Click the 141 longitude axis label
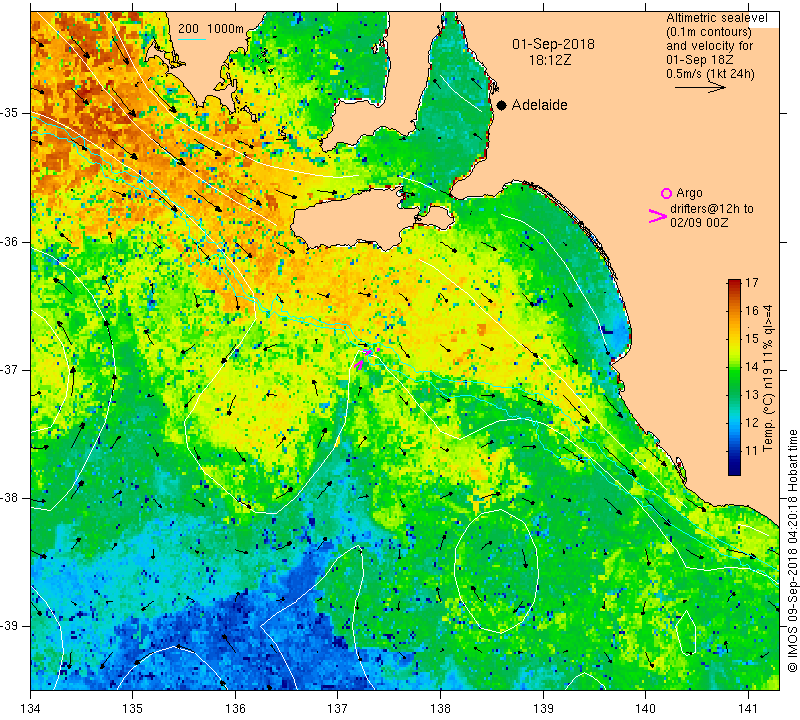 (748, 708)
